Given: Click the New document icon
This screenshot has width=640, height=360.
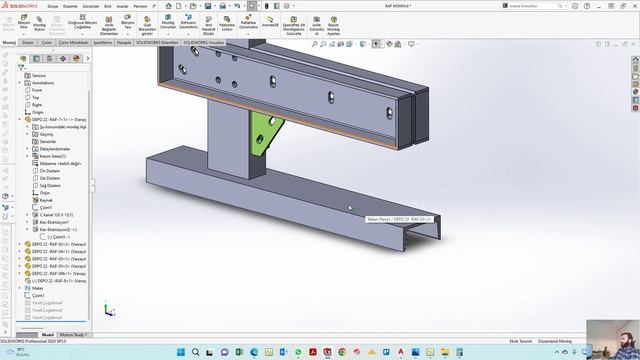Looking at the screenshot, I should (x=179, y=6).
